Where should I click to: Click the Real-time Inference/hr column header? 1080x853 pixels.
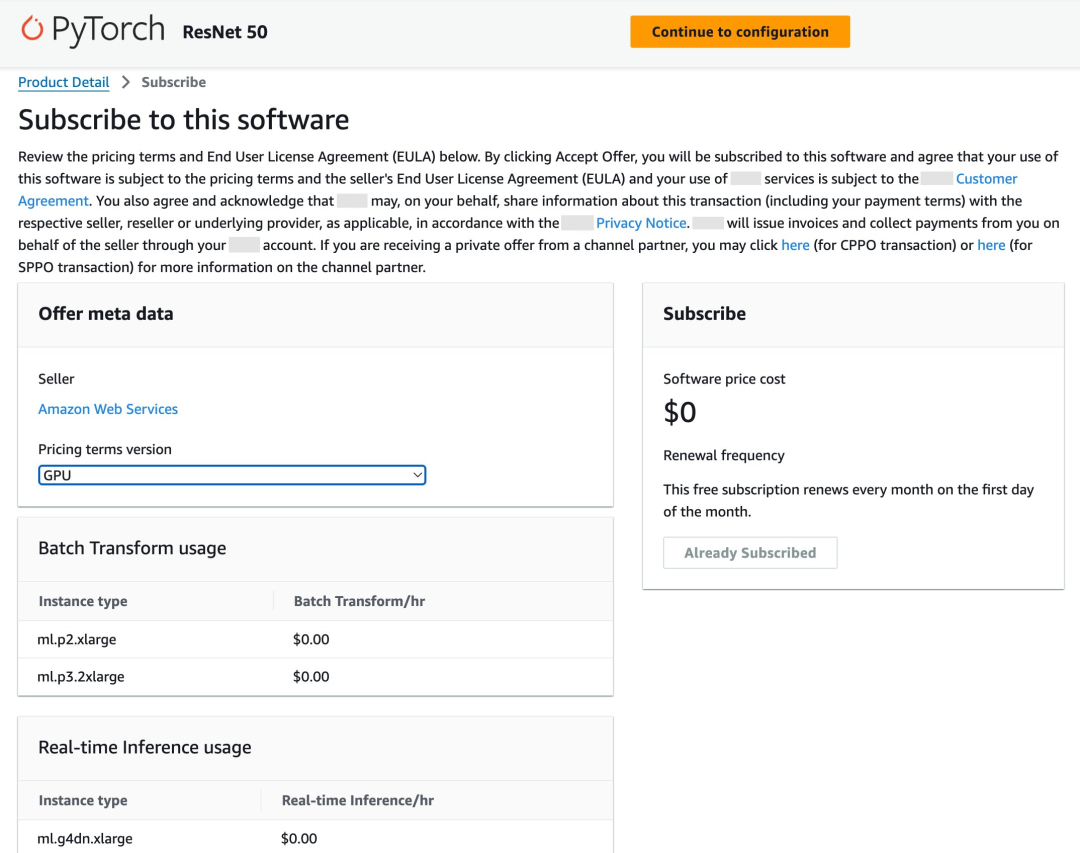(x=357, y=800)
